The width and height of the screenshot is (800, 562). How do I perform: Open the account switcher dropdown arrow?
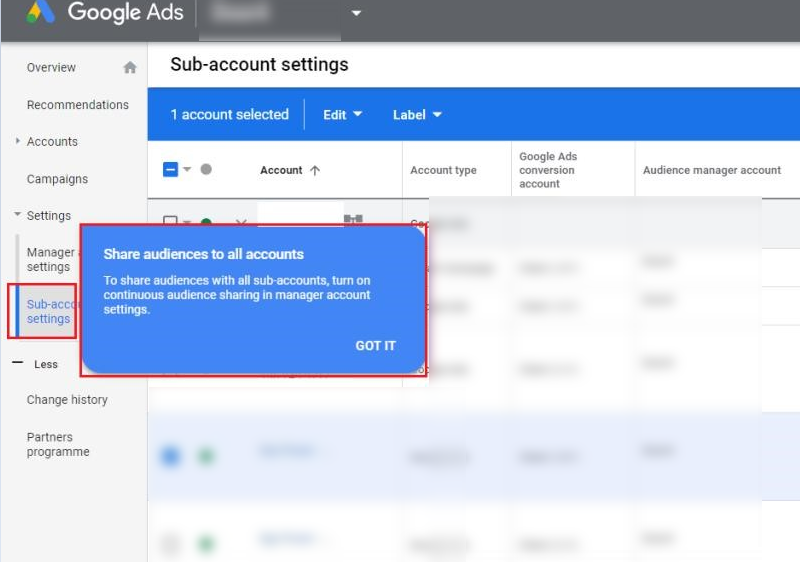[356, 13]
